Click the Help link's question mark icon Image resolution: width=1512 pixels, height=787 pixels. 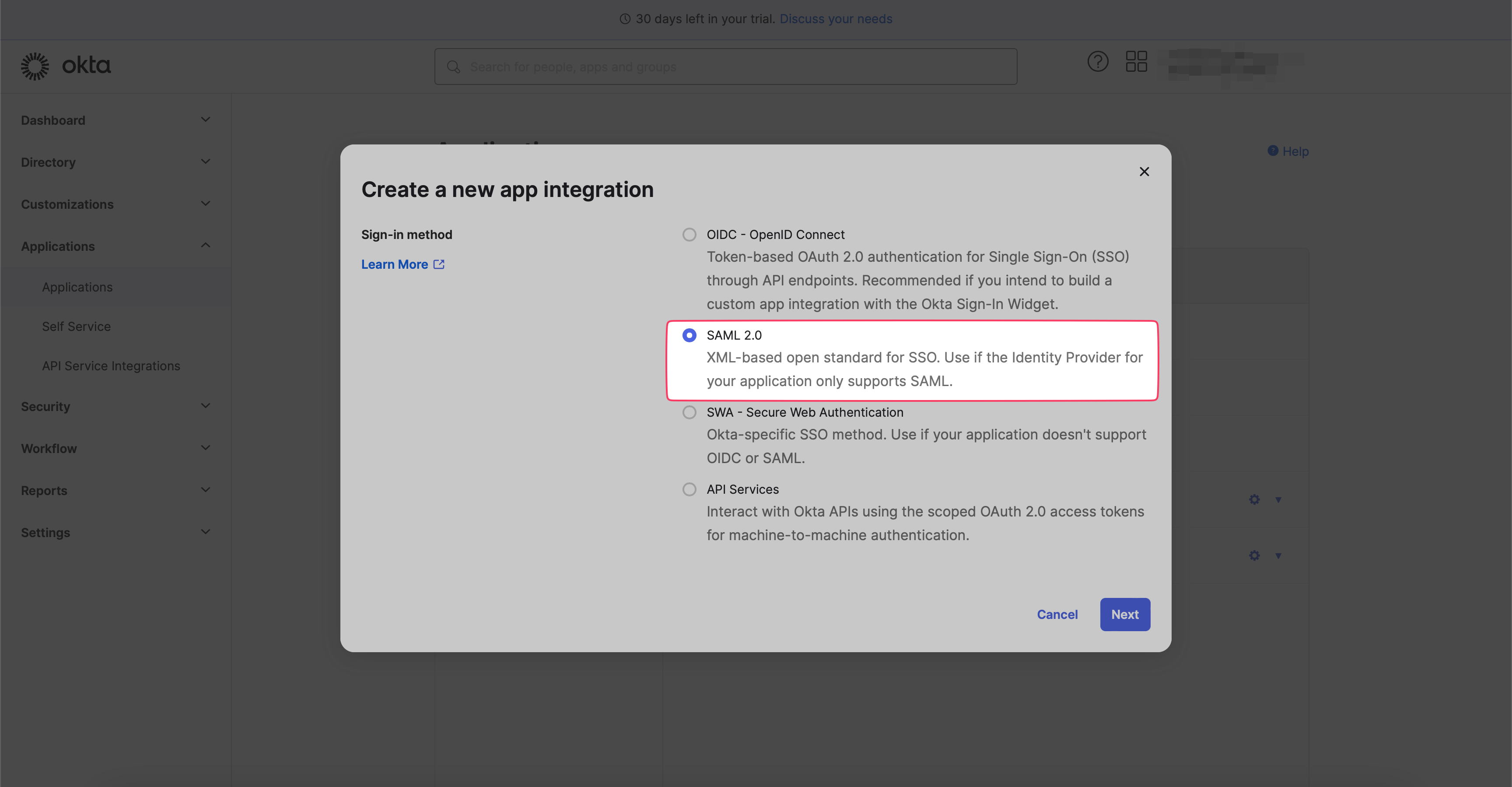(1273, 151)
